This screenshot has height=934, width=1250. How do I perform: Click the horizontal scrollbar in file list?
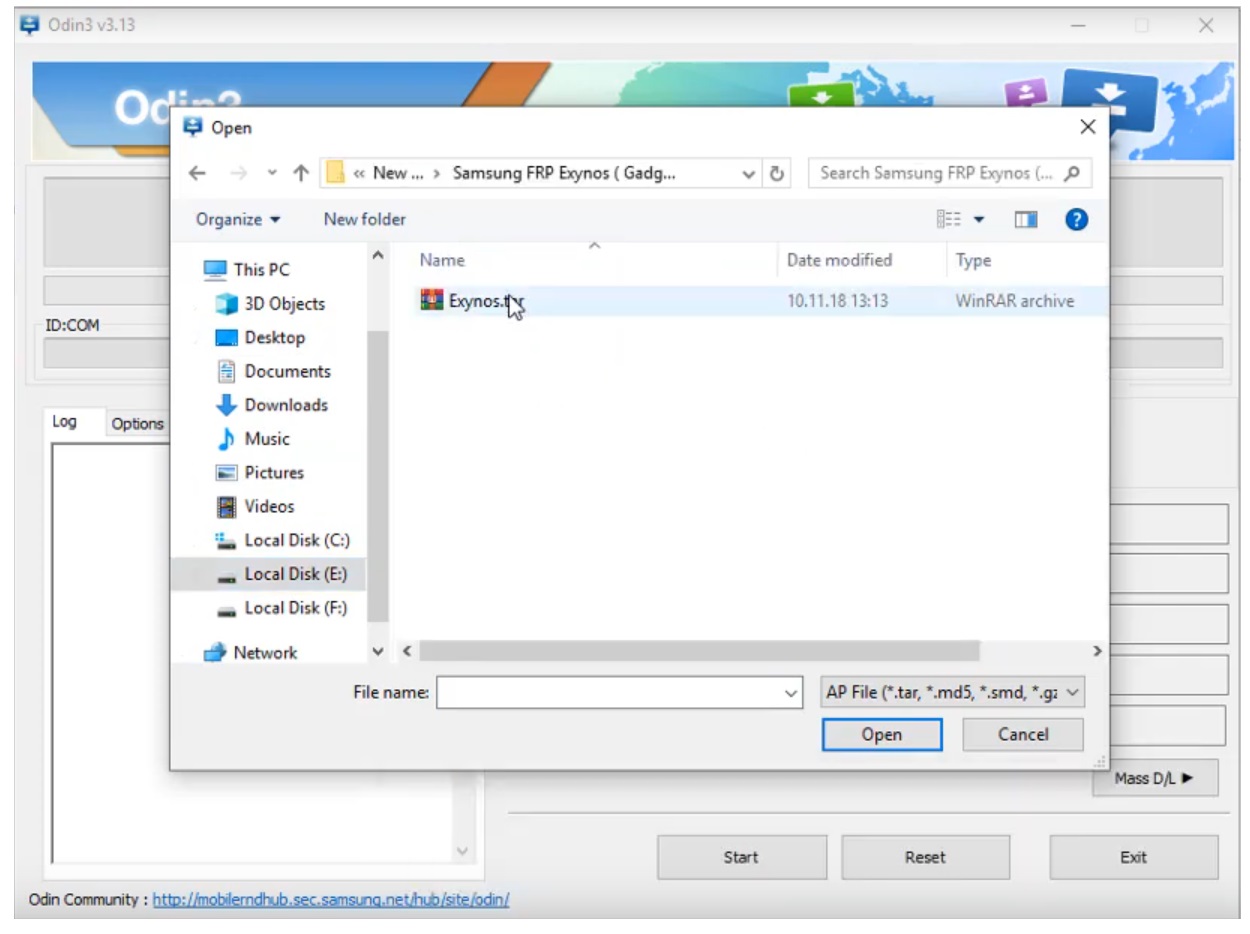point(699,651)
